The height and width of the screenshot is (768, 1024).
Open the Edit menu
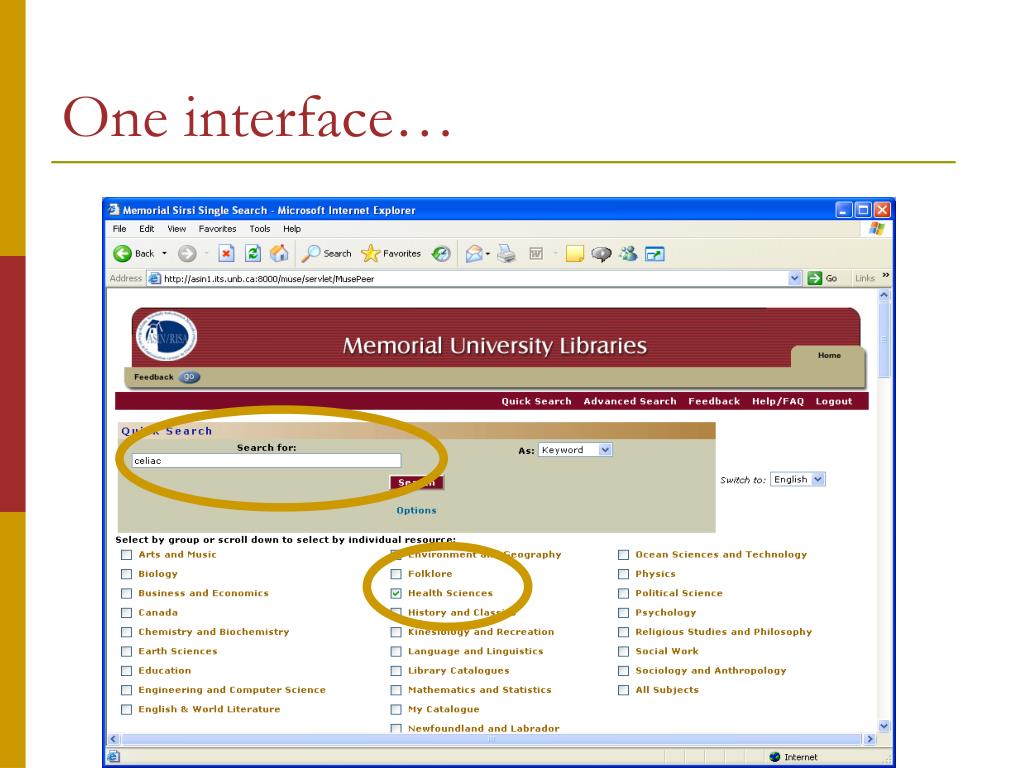click(146, 229)
